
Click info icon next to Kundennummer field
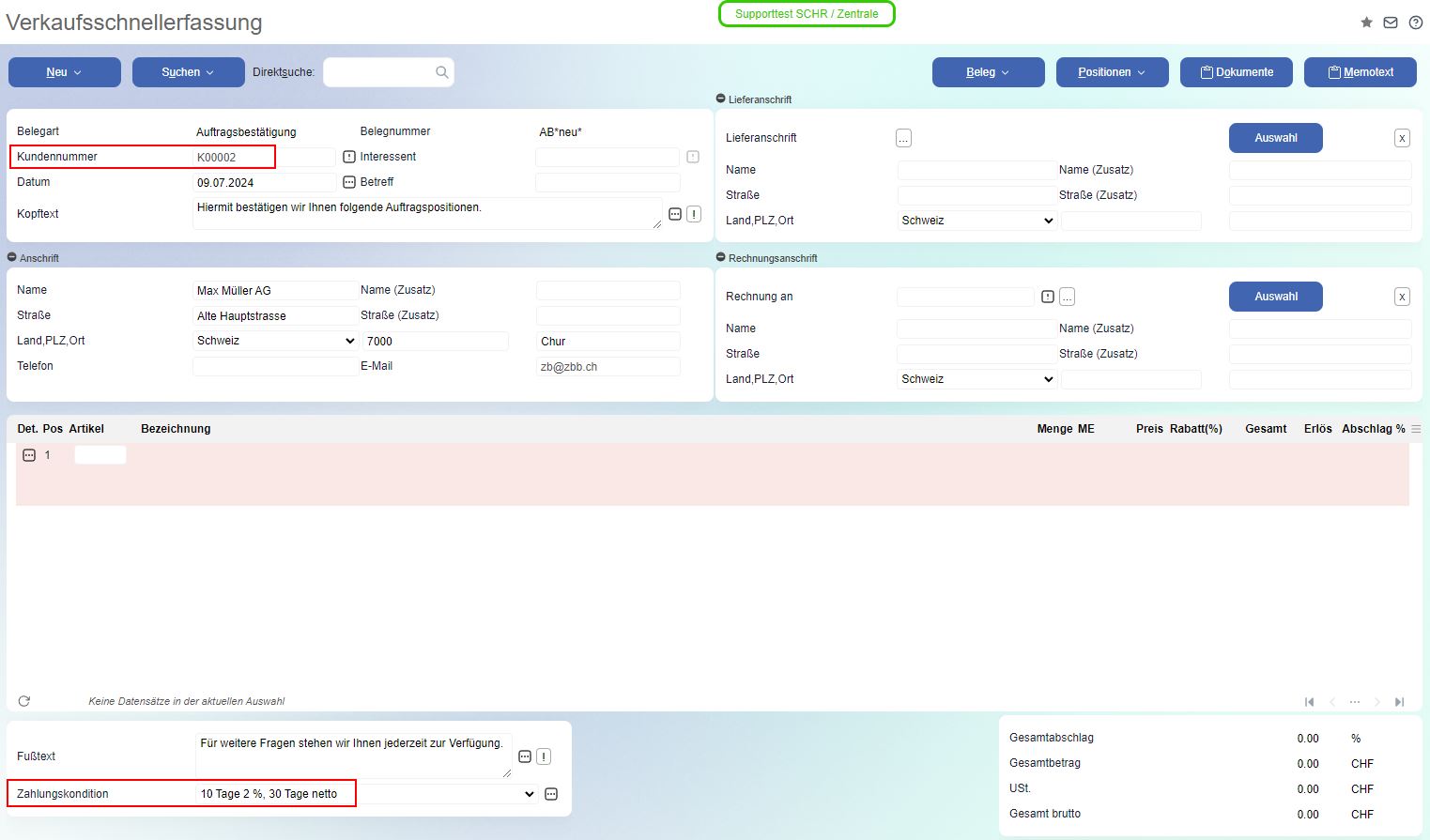349,157
